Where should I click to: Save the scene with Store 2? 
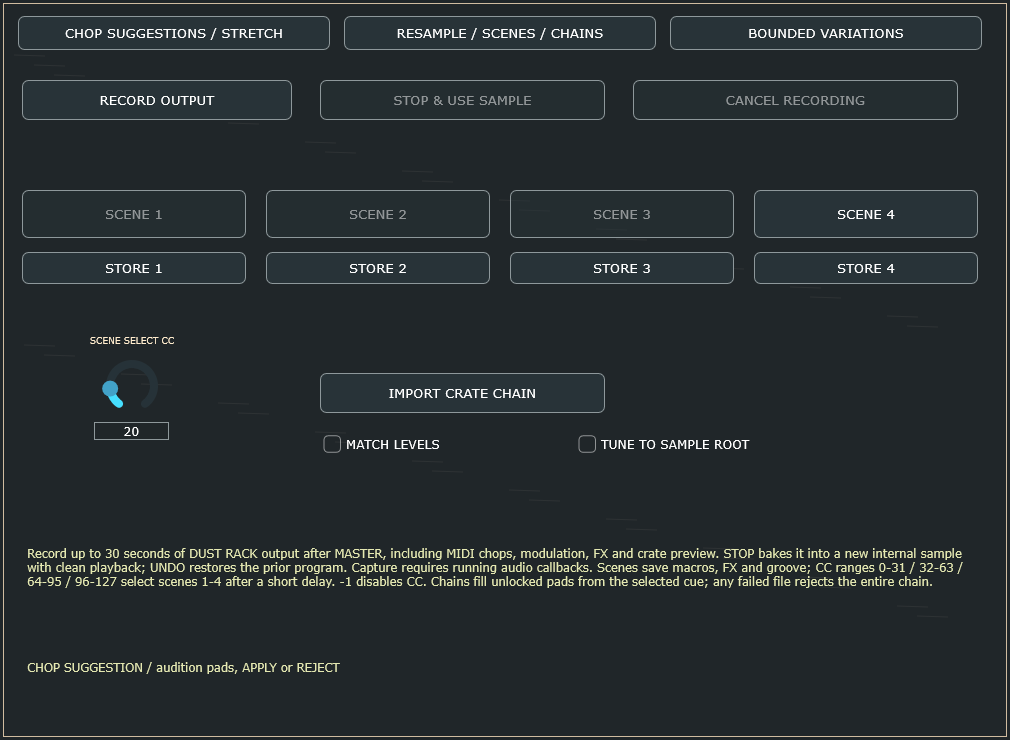coord(378,269)
